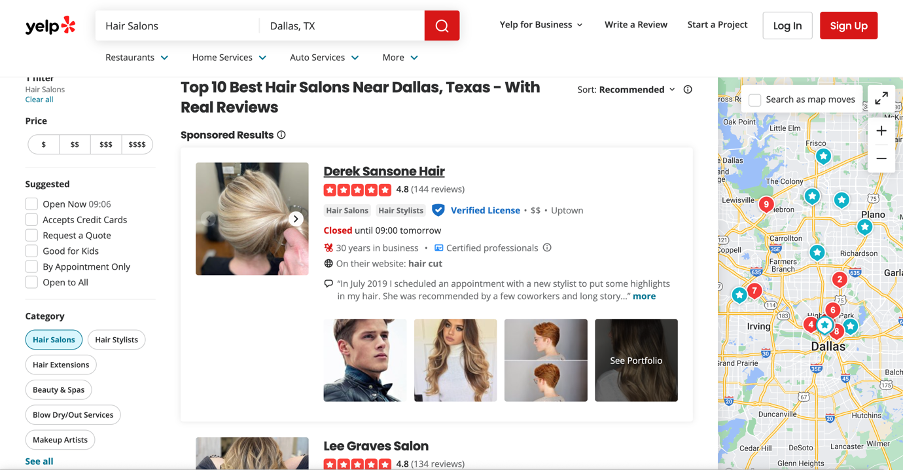Open the Yelp for Business dropdown

click(x=541, y=25)
